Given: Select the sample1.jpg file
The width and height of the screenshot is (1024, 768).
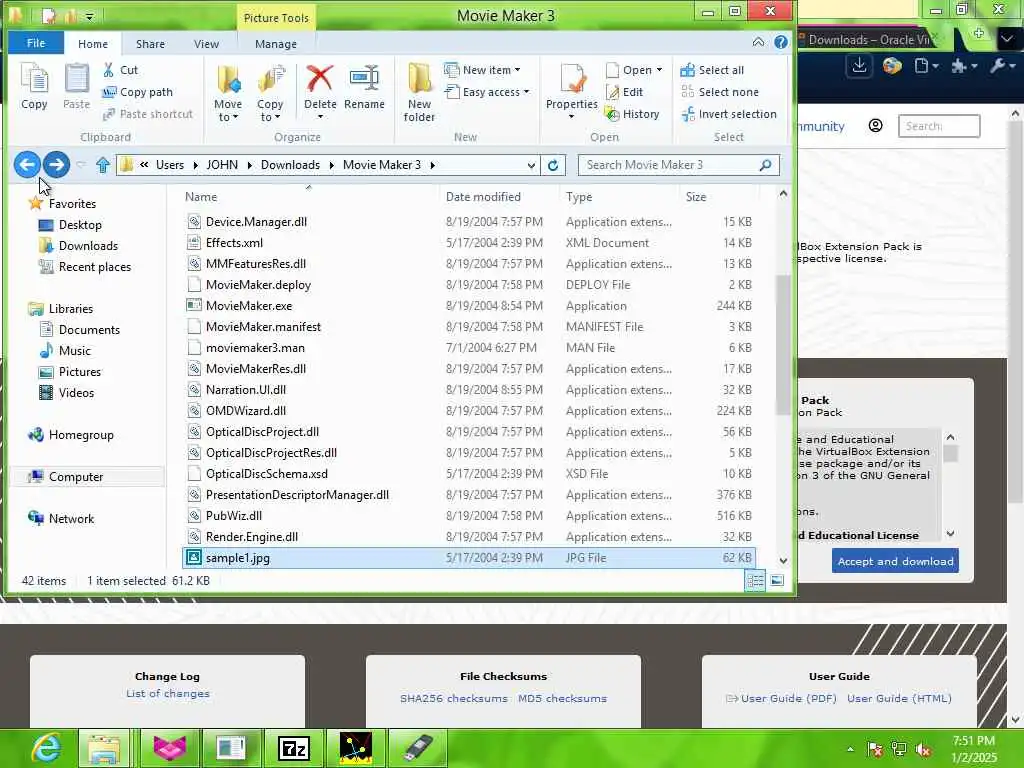Looking at the screenshot, I should coord(468,558).
